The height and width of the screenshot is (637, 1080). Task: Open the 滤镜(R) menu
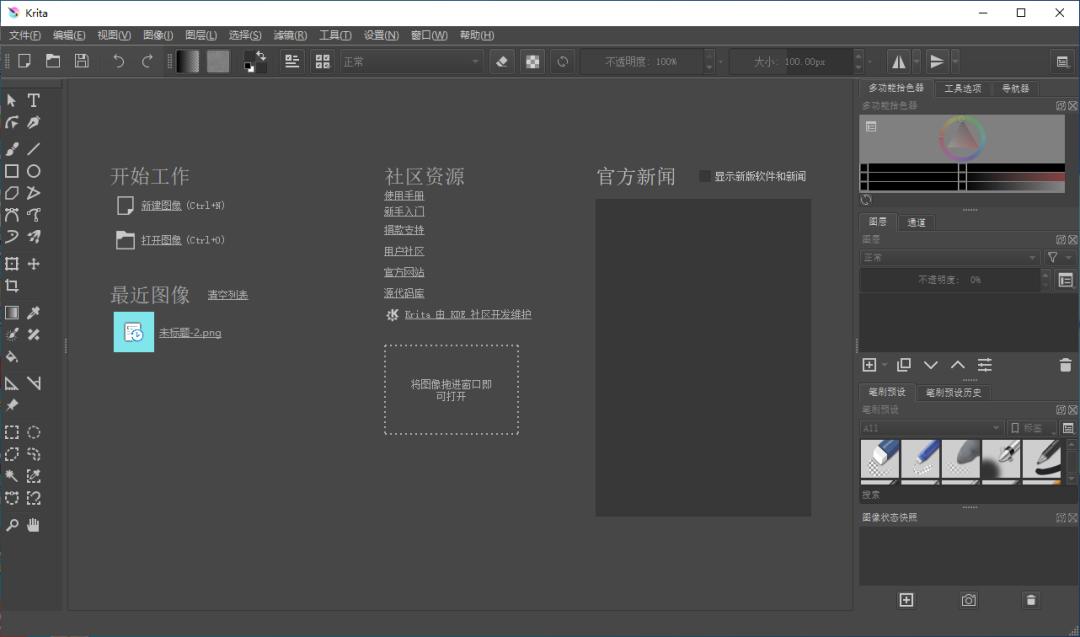pyautogui.click(x=290, y=35)
